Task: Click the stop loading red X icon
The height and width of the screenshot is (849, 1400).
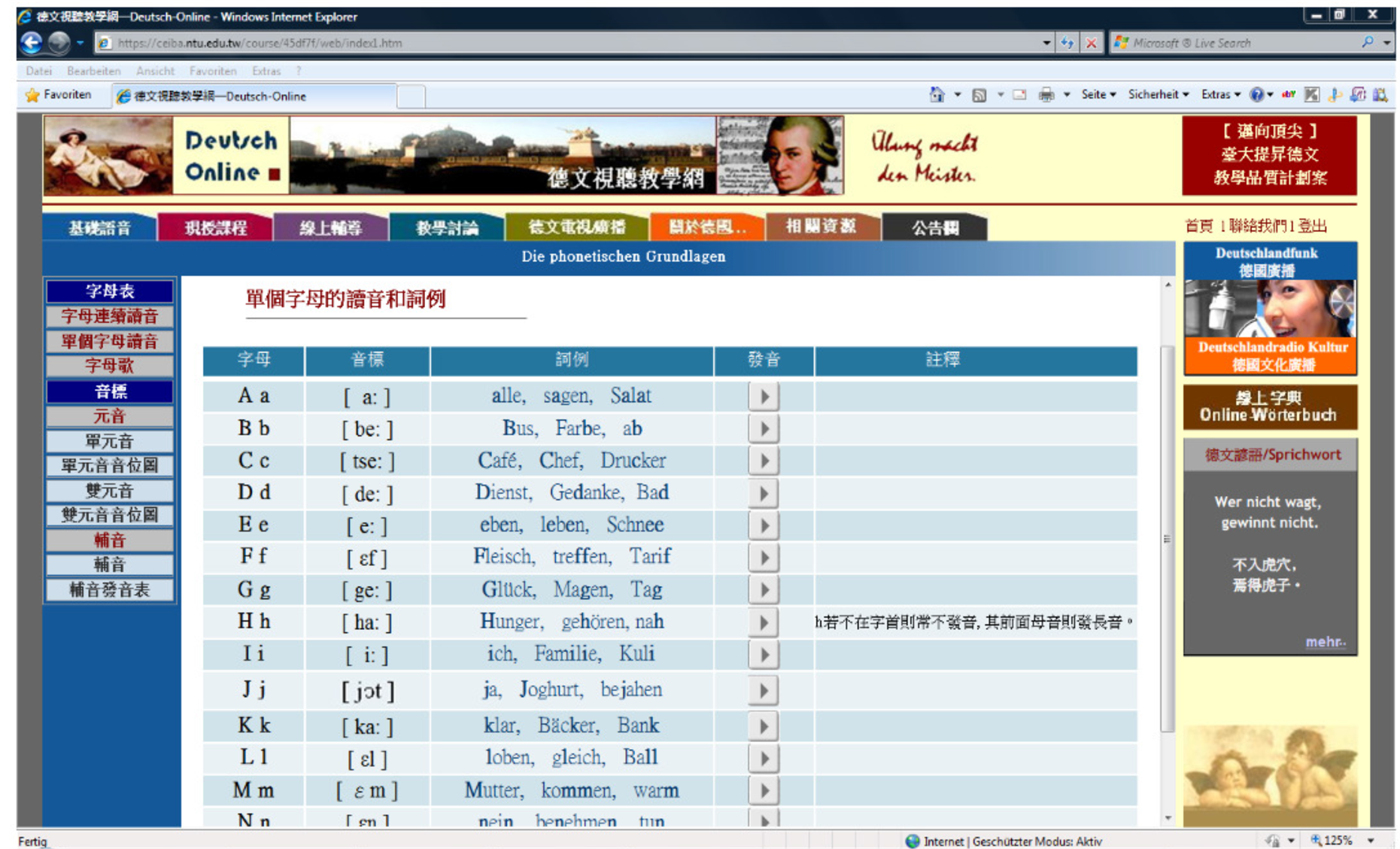Action: tap(1091, 43)
